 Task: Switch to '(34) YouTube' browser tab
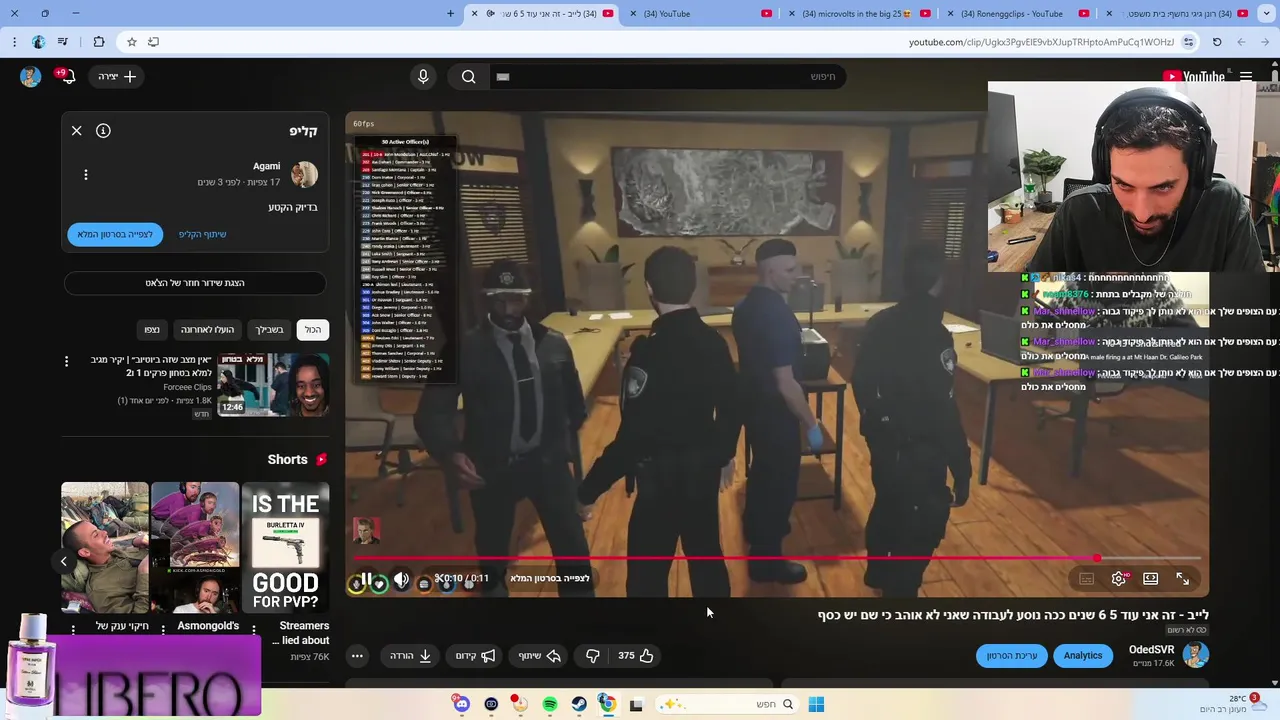coord(700,14)
